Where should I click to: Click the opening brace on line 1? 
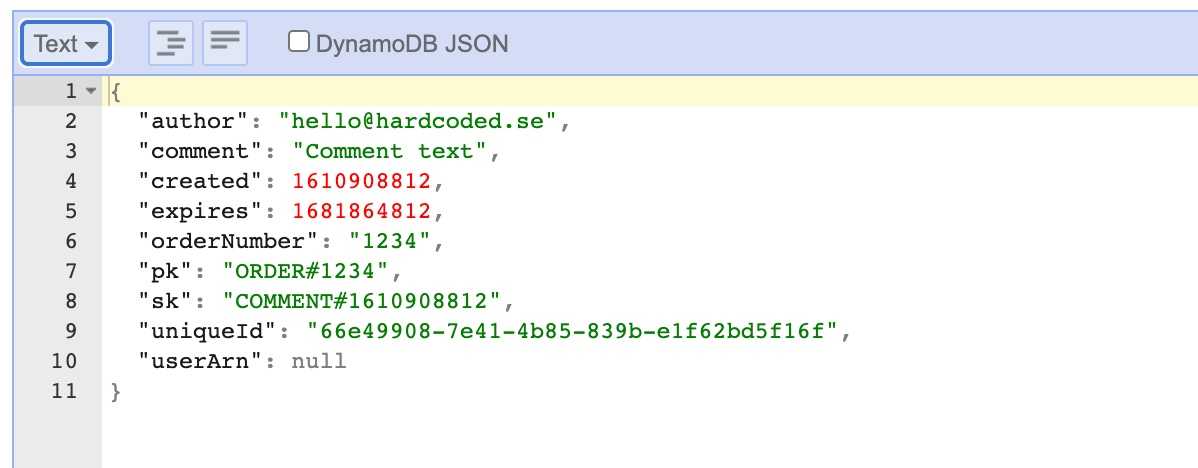116,92
